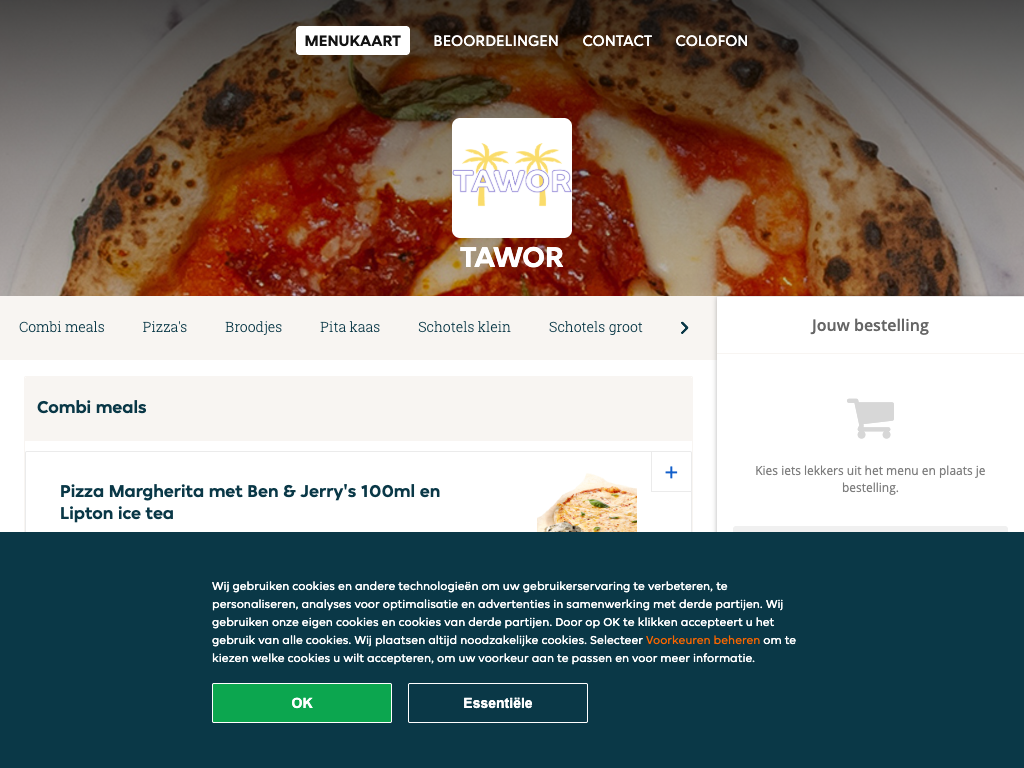
Task: Open the Colofon page
Action: [x=711, y=40]
